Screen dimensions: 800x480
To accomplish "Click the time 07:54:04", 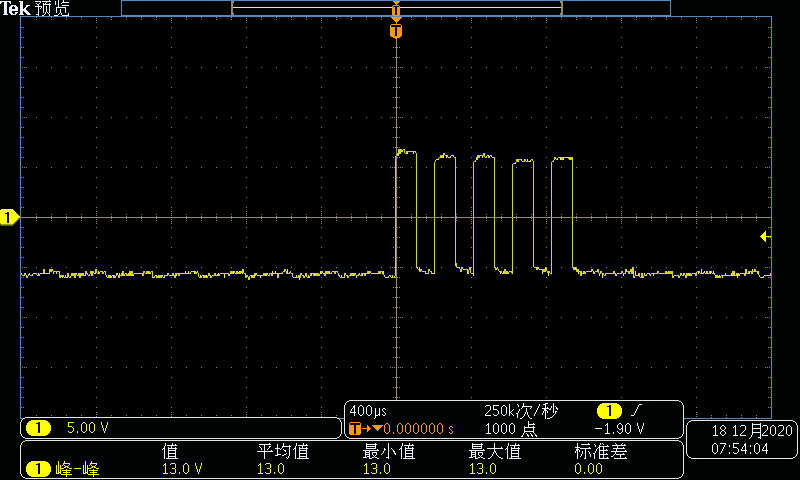I will point(740,448).
